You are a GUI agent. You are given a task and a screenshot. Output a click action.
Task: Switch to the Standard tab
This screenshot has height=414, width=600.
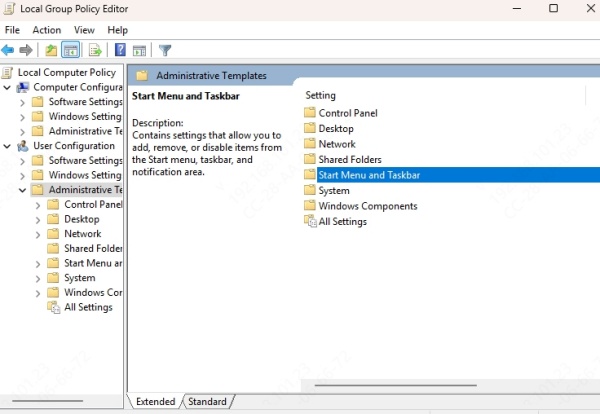coord(207,401)
